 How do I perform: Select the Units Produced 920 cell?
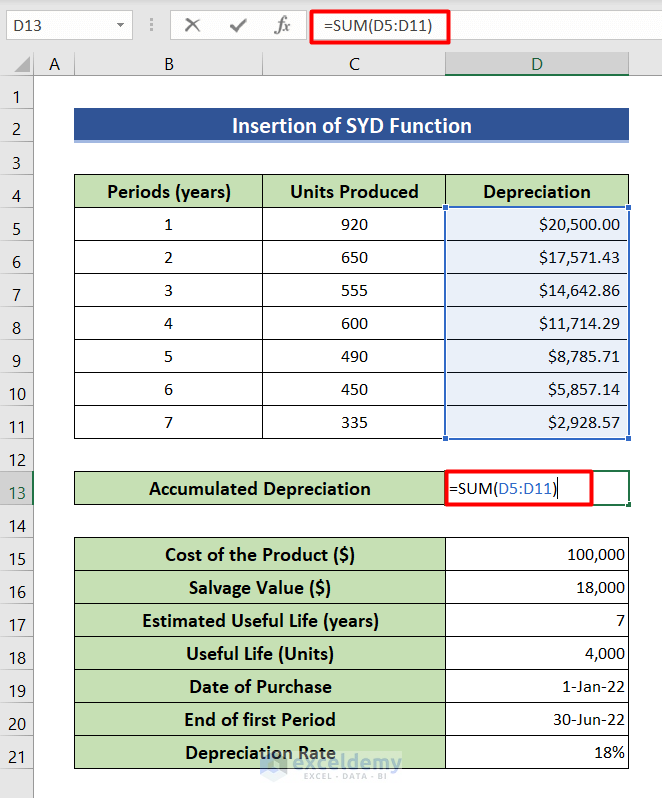tap(354, 225)
